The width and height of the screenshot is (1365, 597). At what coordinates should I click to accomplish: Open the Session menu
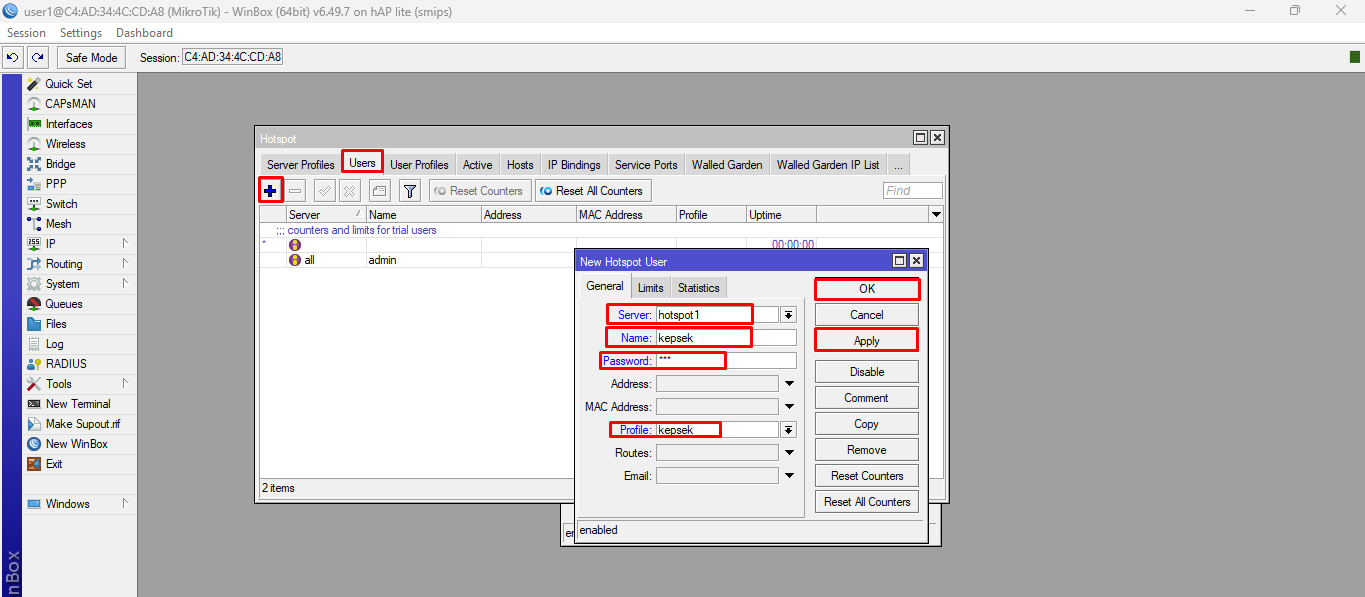[x=27, y=33]
